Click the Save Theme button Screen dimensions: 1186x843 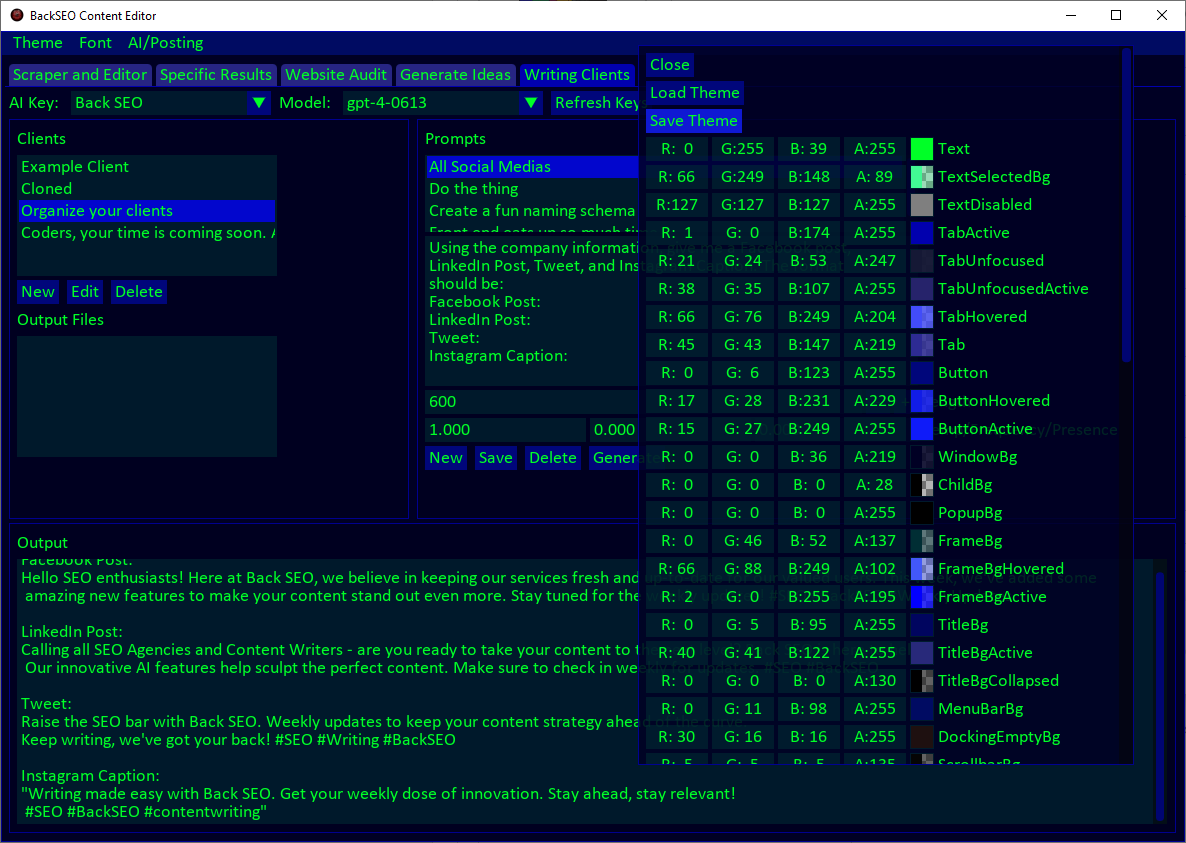pos(694,121)
